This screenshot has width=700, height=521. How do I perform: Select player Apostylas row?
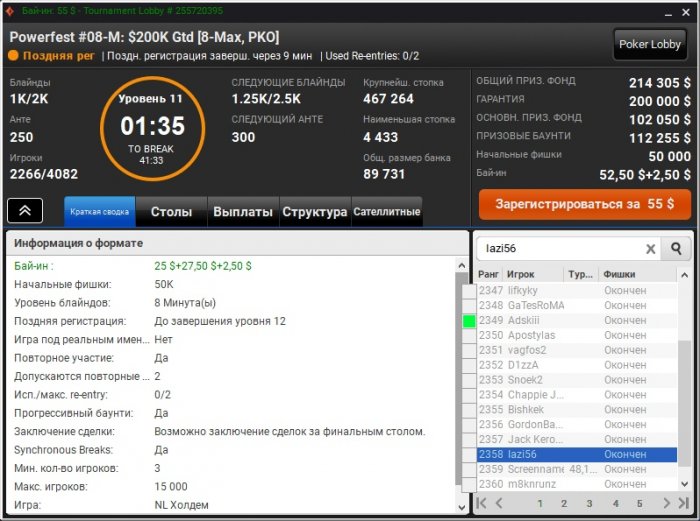[577, 335]
